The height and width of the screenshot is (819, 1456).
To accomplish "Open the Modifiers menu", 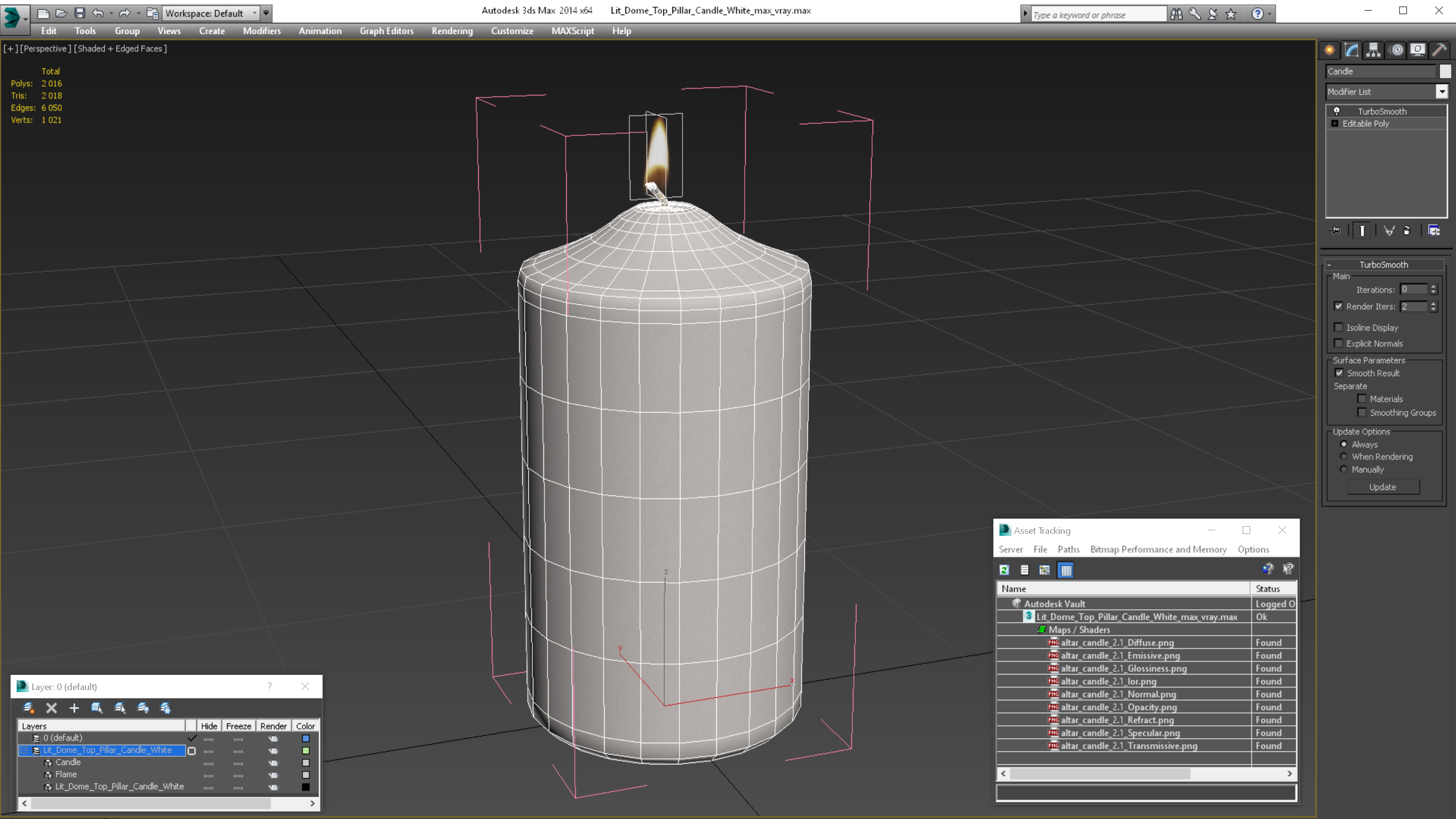I will [262, 31].
